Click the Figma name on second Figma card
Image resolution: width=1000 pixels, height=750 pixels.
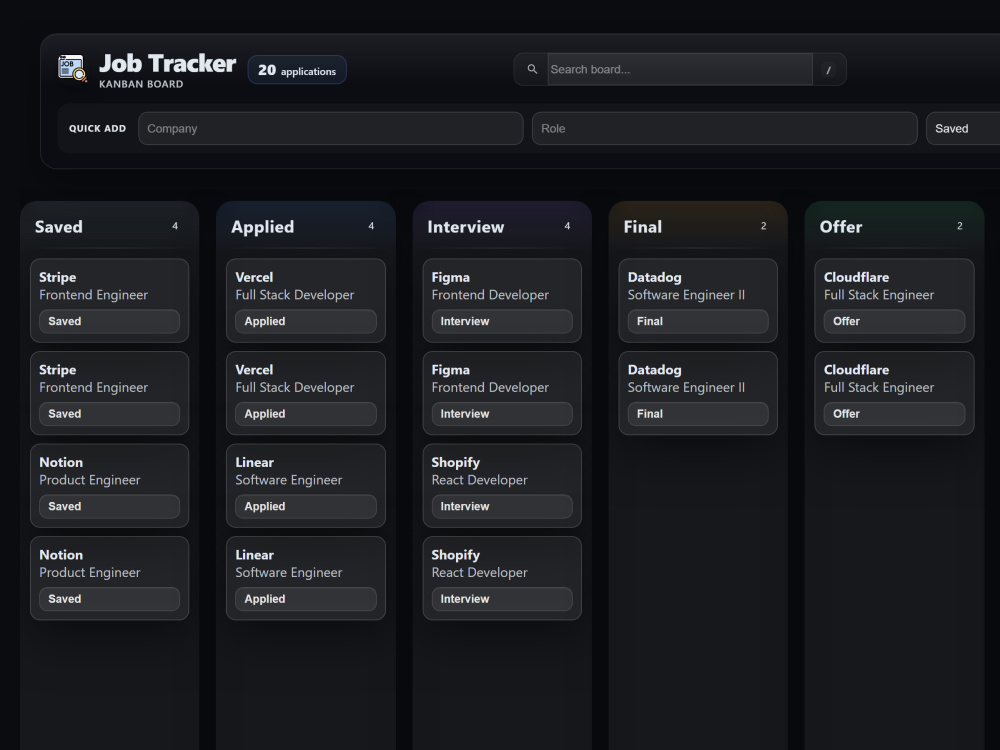pos(451,370)
